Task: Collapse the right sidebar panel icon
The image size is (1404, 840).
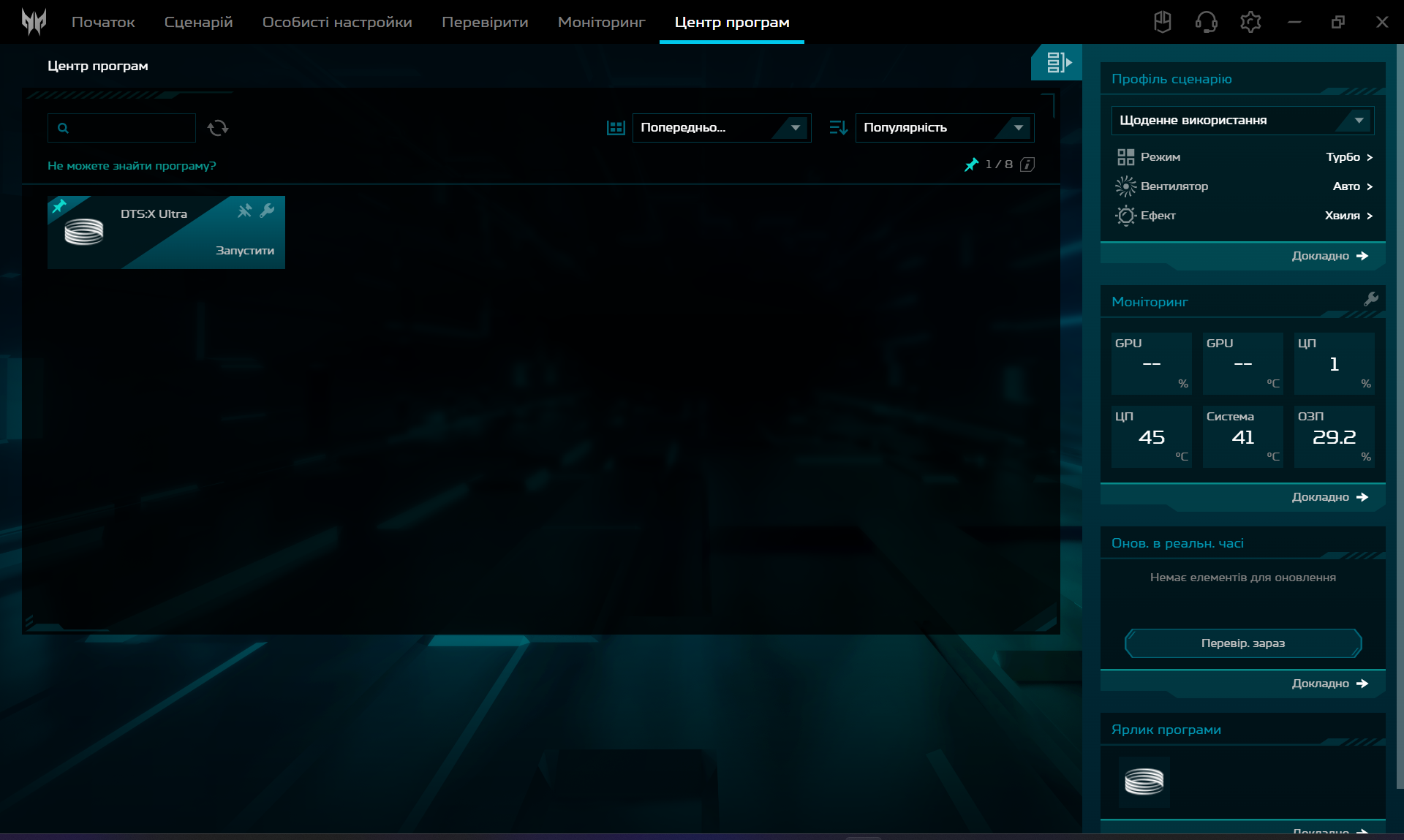Action: point(1057,63)
